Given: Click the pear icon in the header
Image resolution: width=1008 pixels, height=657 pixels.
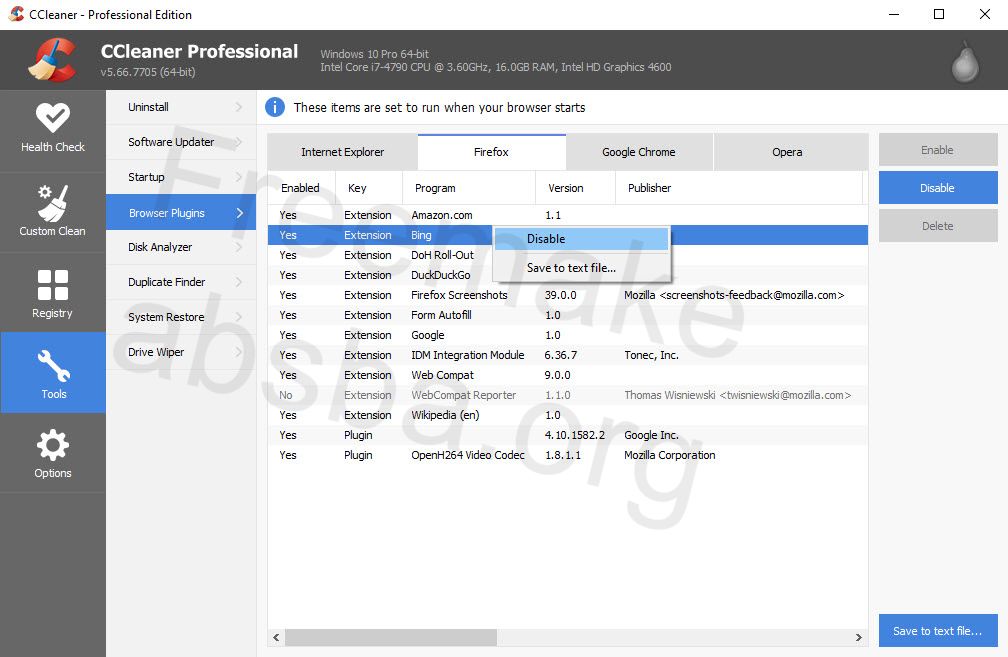Looking at the screenshot, I should [x=965, y=62].
